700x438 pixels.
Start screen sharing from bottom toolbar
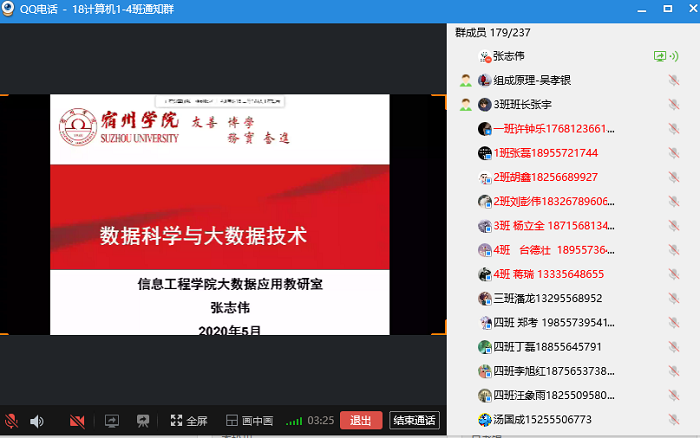[x=112, y=421]
